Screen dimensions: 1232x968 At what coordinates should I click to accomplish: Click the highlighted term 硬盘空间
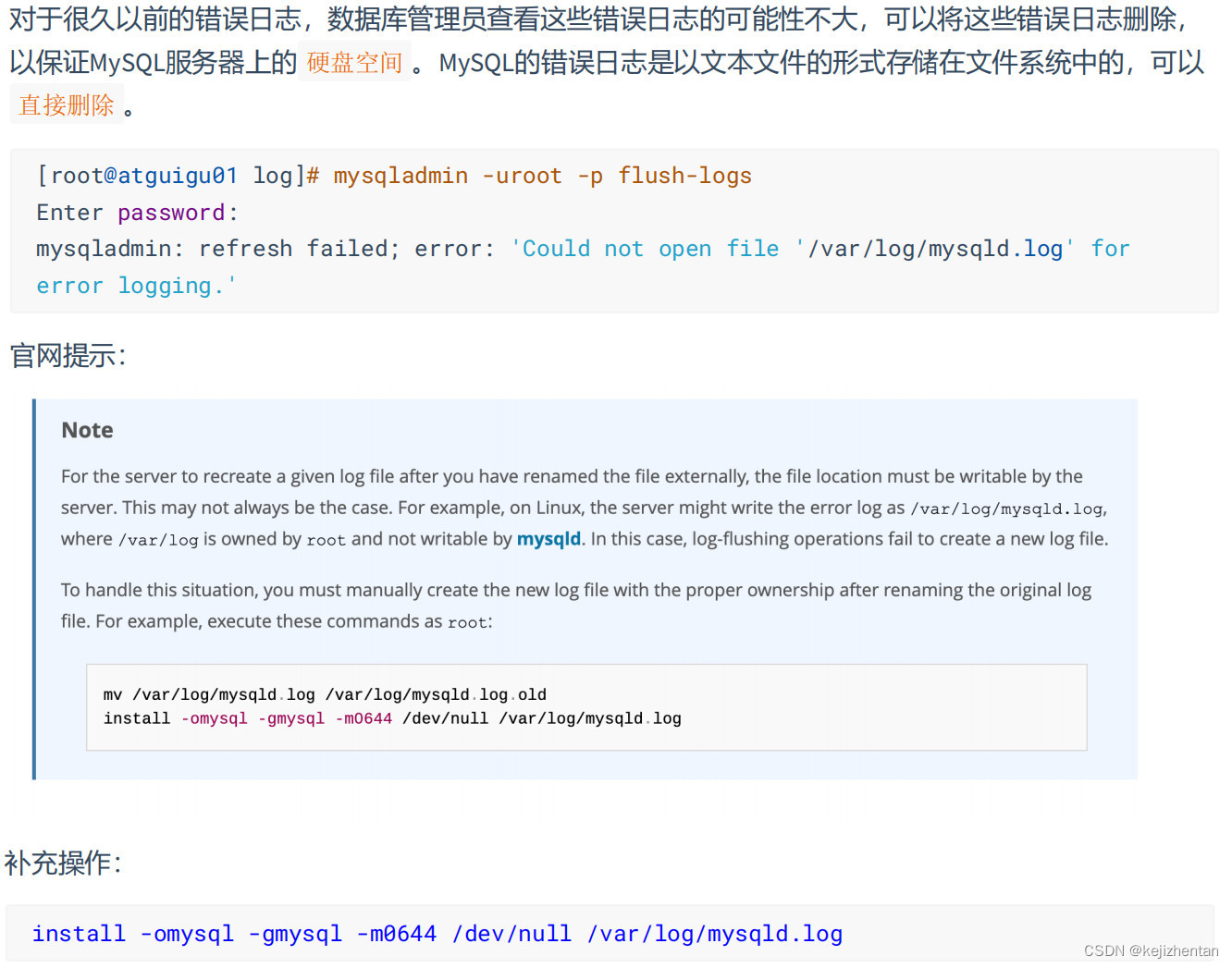click(355, 63)
